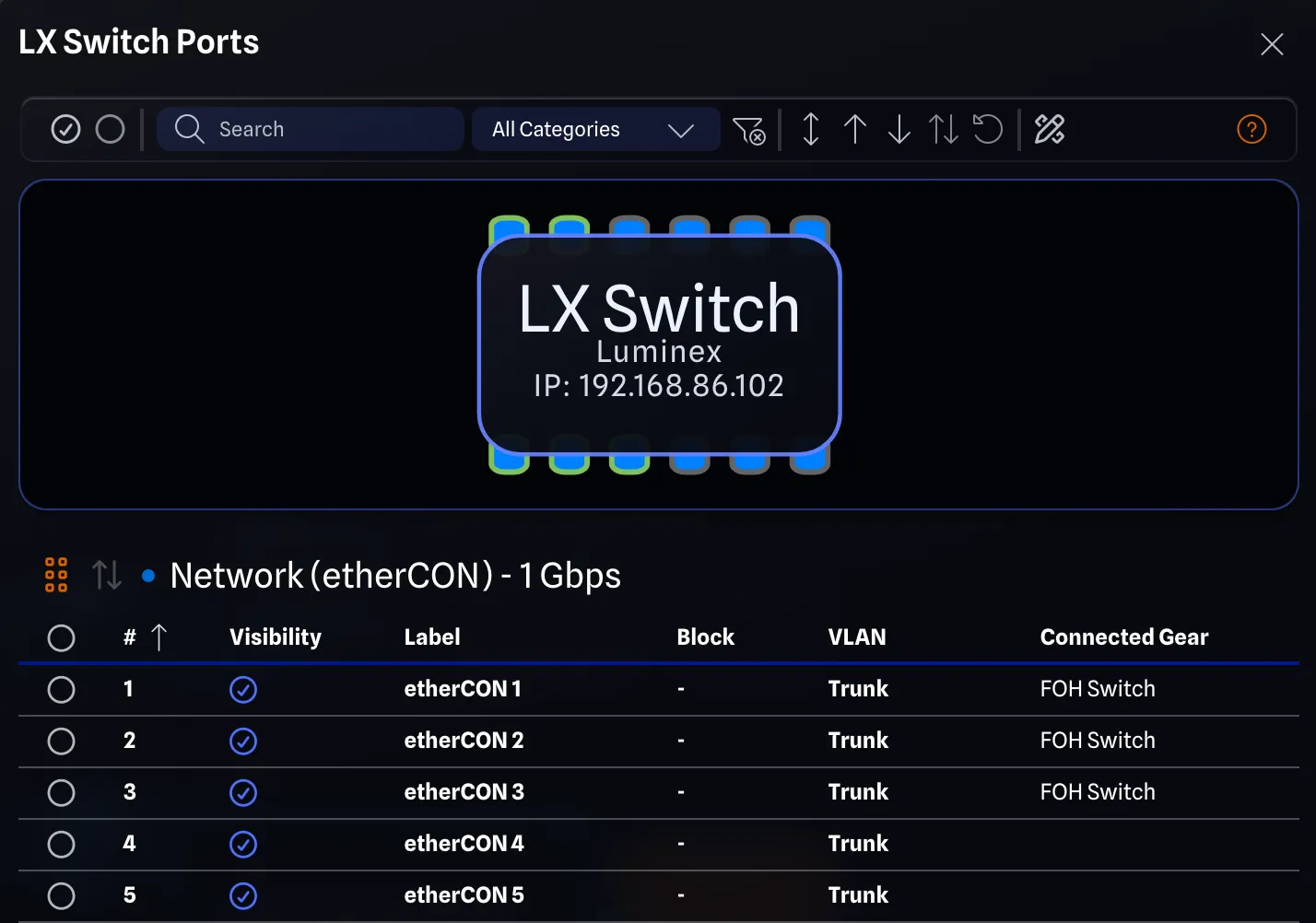Select the row checkbox for etherCON 2

click(61, 741)
